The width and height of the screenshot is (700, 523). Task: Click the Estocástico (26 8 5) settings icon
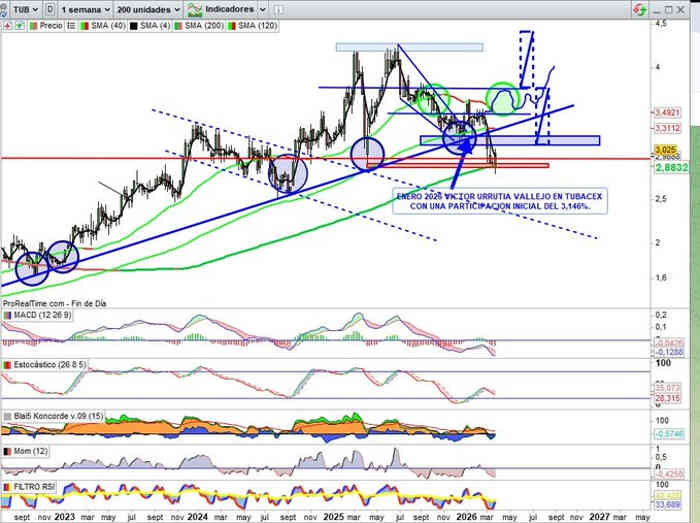(6, 364)
